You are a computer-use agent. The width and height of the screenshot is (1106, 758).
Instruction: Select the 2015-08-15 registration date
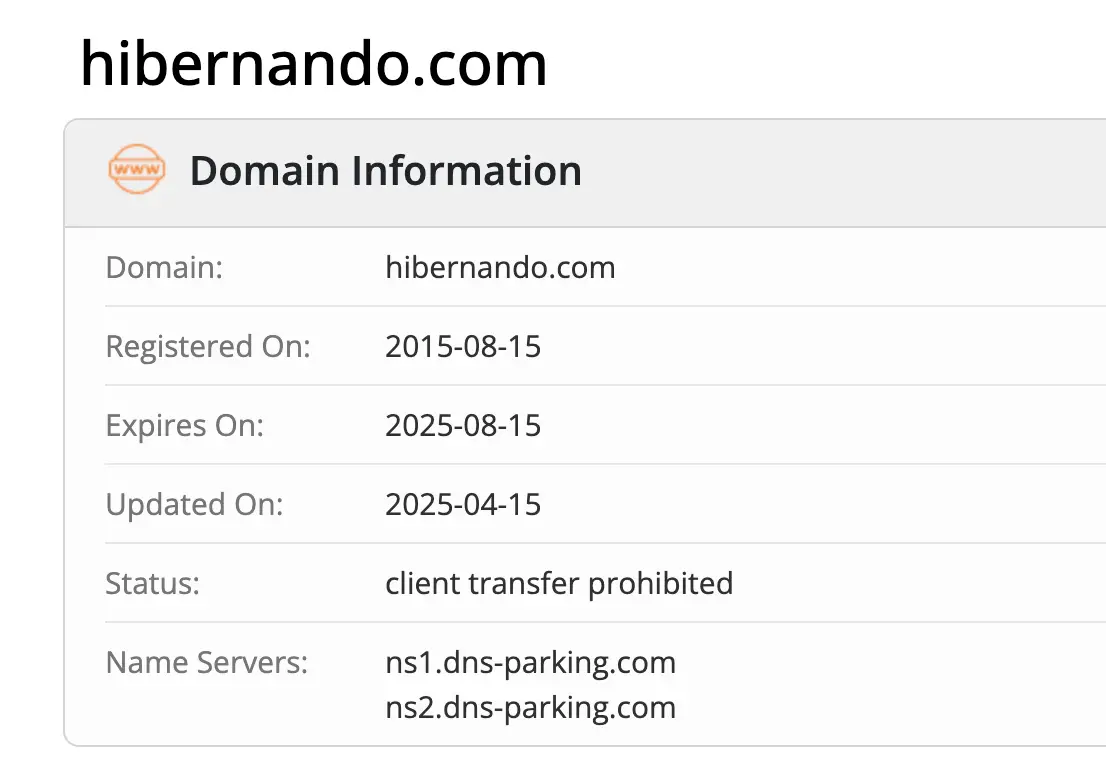point(463,347)
